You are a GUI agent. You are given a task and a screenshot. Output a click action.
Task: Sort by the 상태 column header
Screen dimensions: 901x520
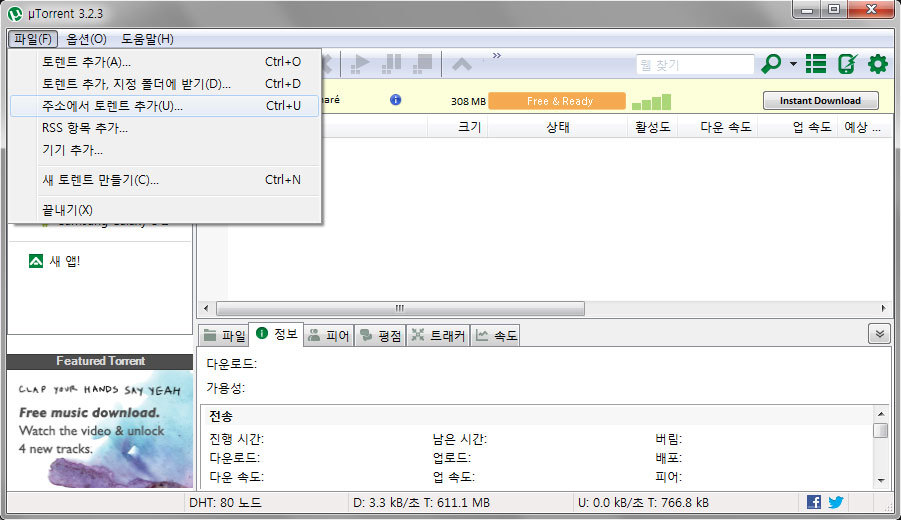[x=557, y=127]
